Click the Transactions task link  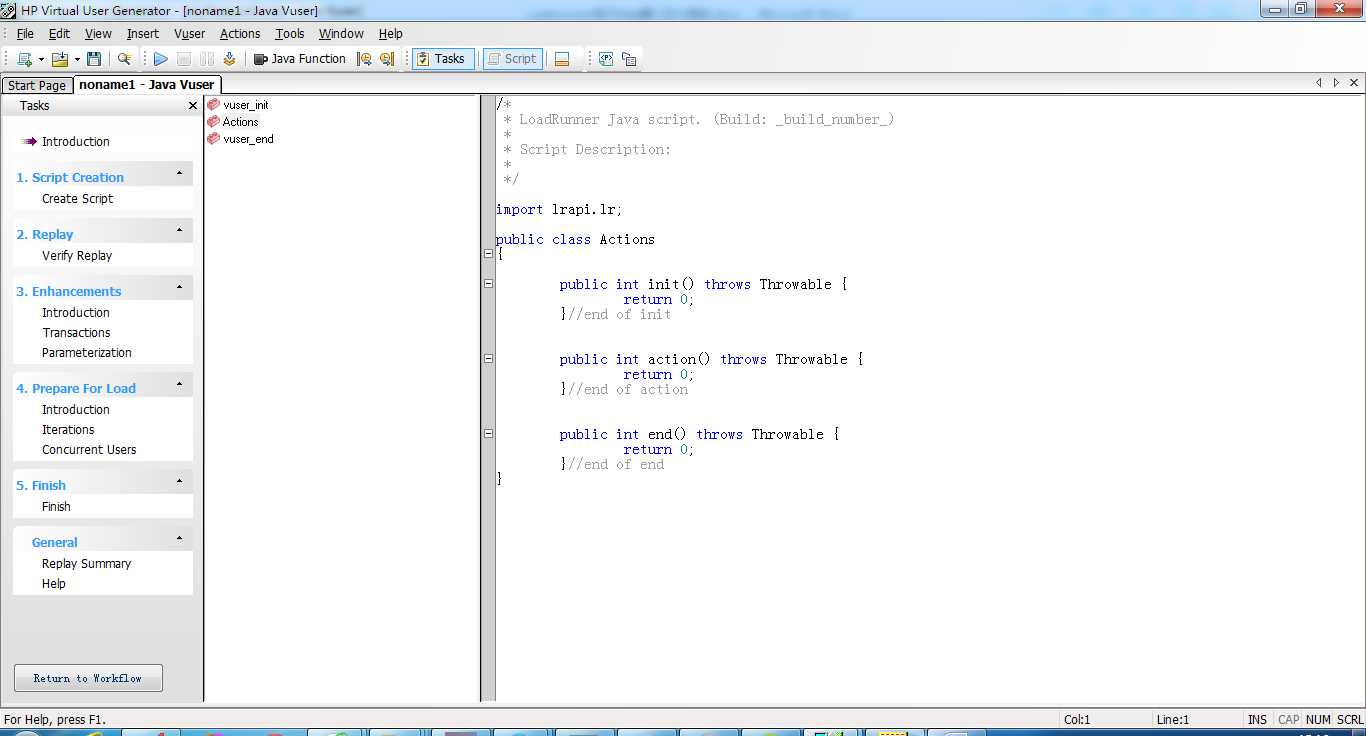click(x=76, y=333)
